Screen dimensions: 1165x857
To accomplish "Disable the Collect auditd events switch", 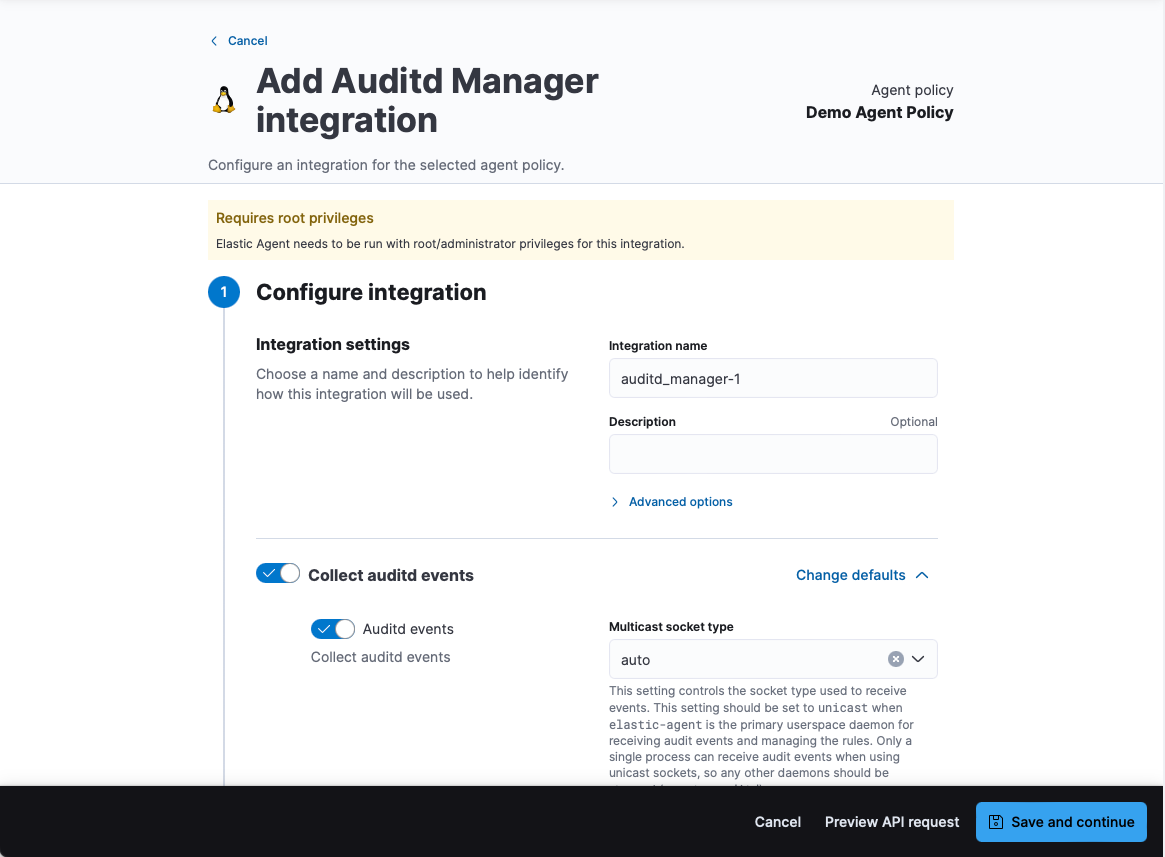I will 278,574.
